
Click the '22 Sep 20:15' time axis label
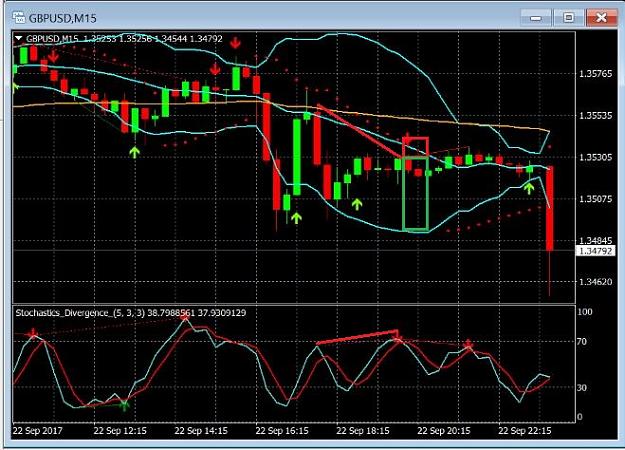click(x=444, y=431)
